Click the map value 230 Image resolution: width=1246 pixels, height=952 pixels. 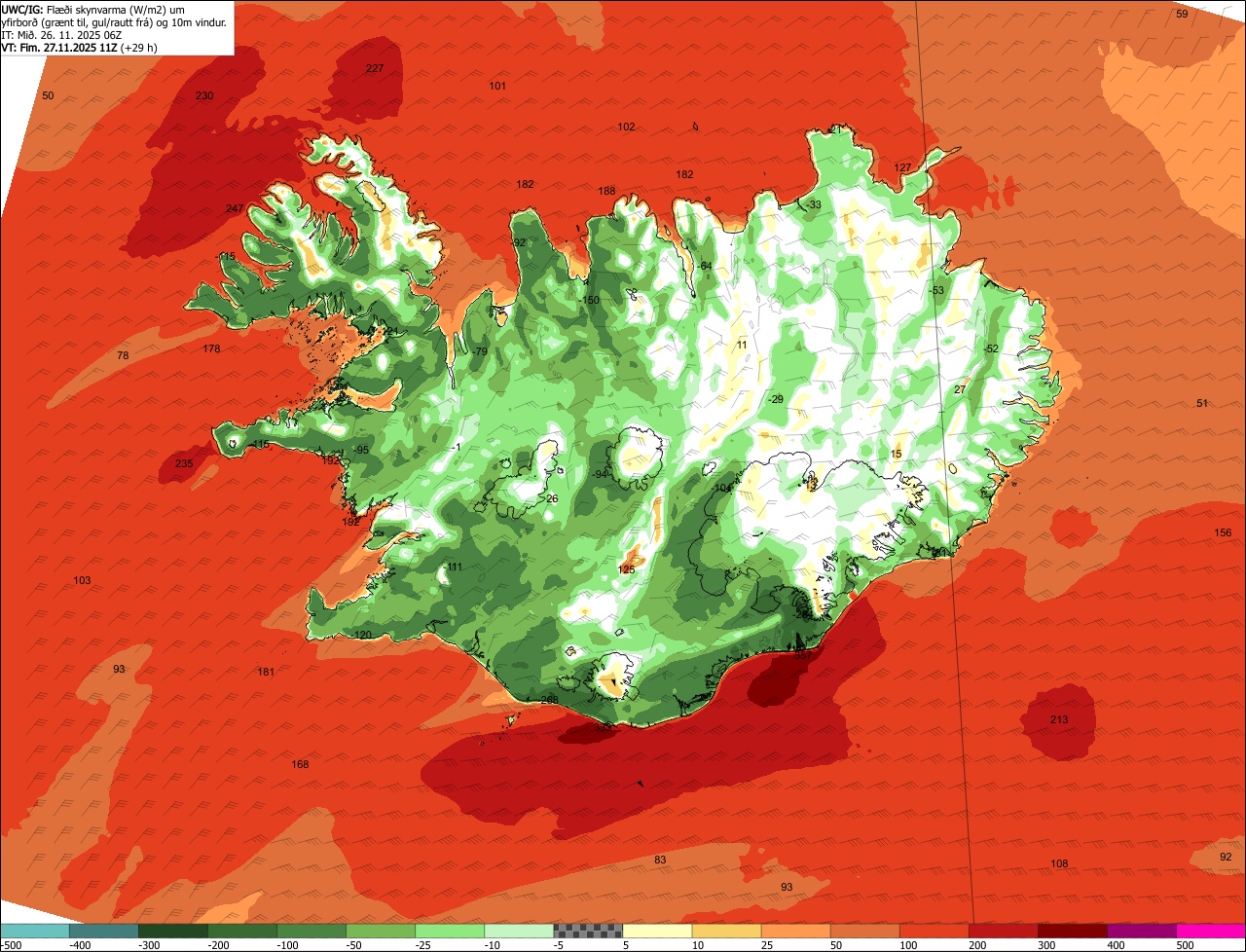click(x=204, y=95)
